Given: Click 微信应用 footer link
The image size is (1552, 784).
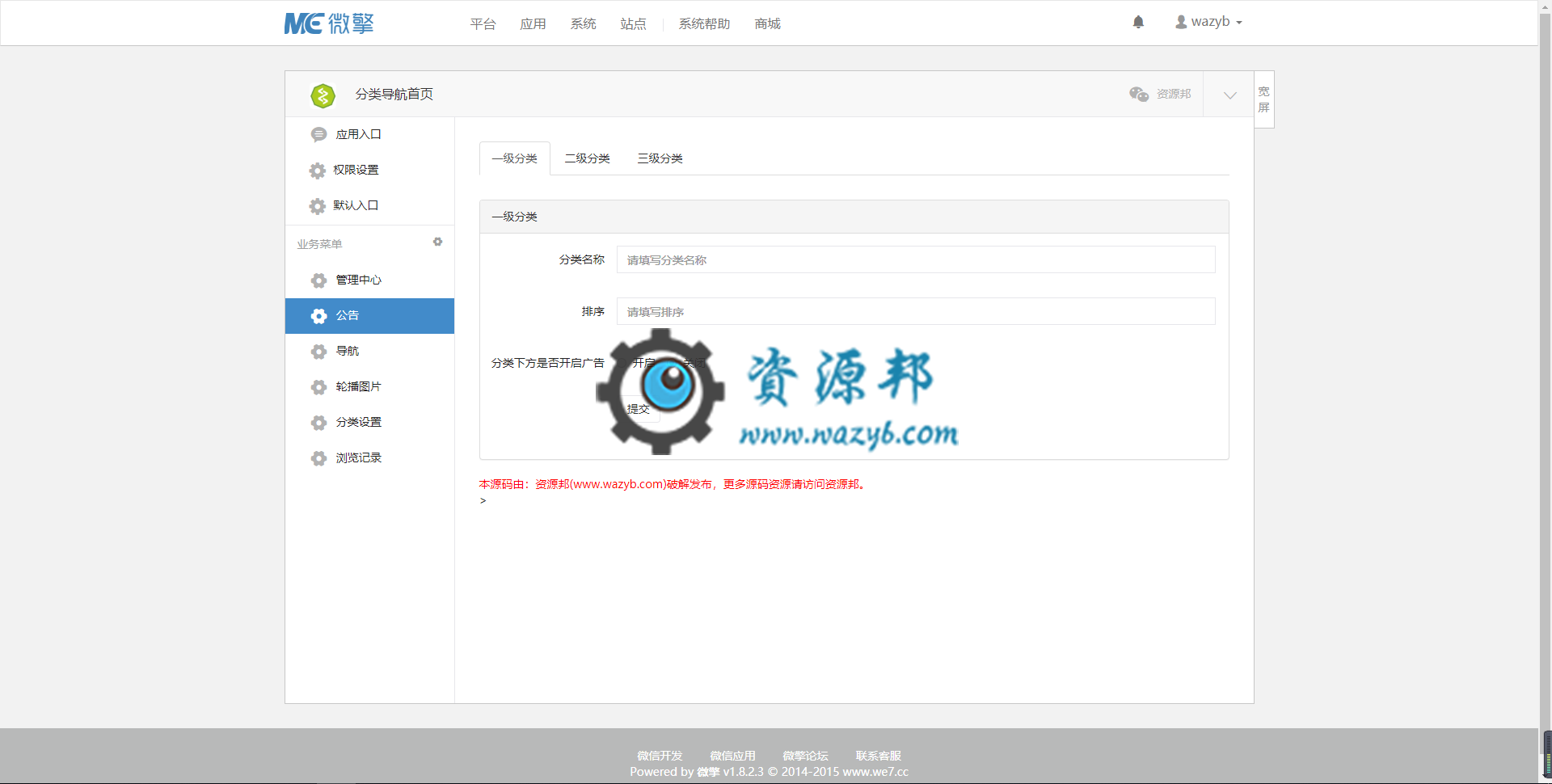Looking at the screenshot, I should (732, 756).
